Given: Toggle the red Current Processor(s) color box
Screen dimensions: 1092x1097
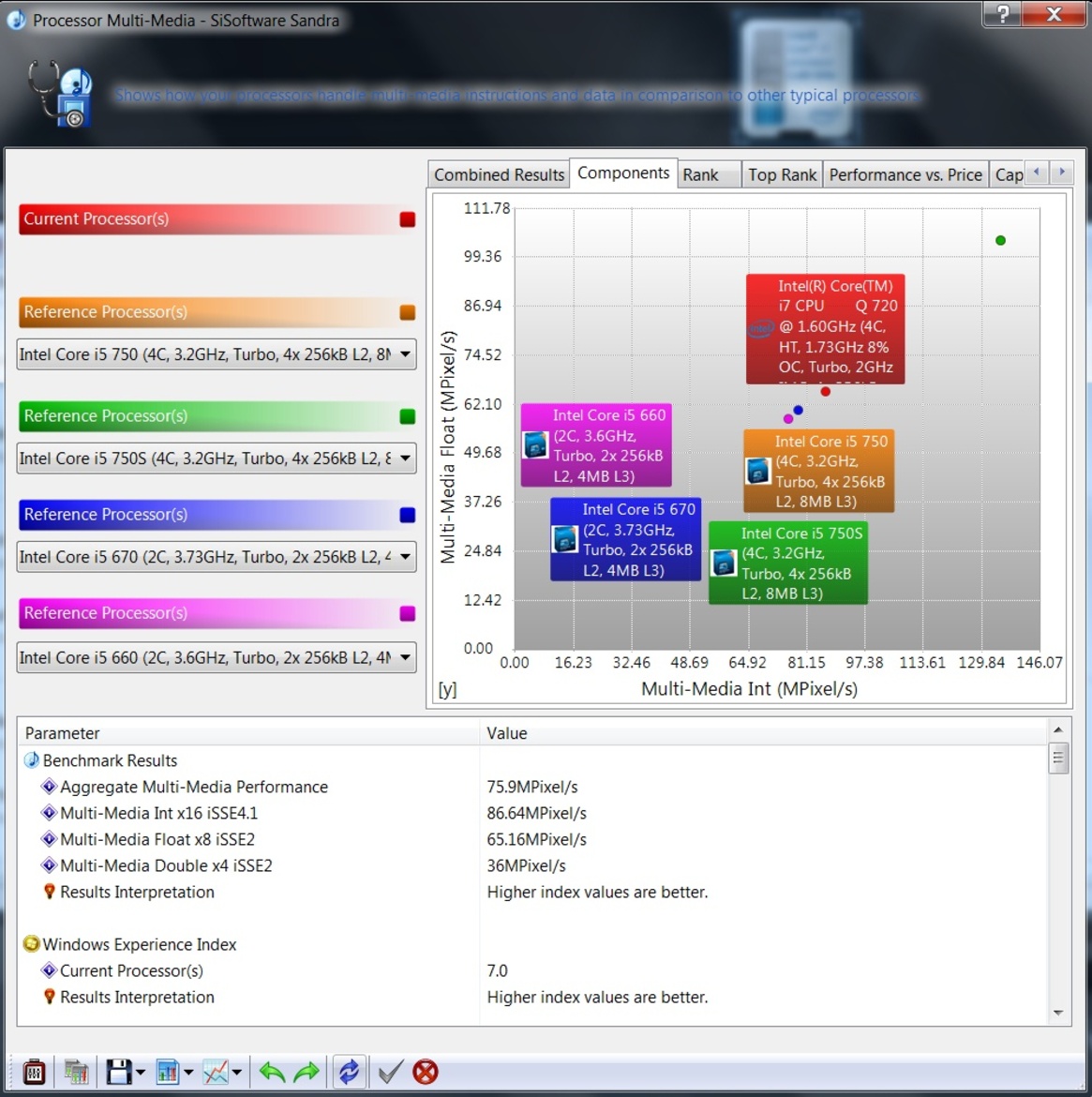Looking at the screenshot, I should pos(407,219).
